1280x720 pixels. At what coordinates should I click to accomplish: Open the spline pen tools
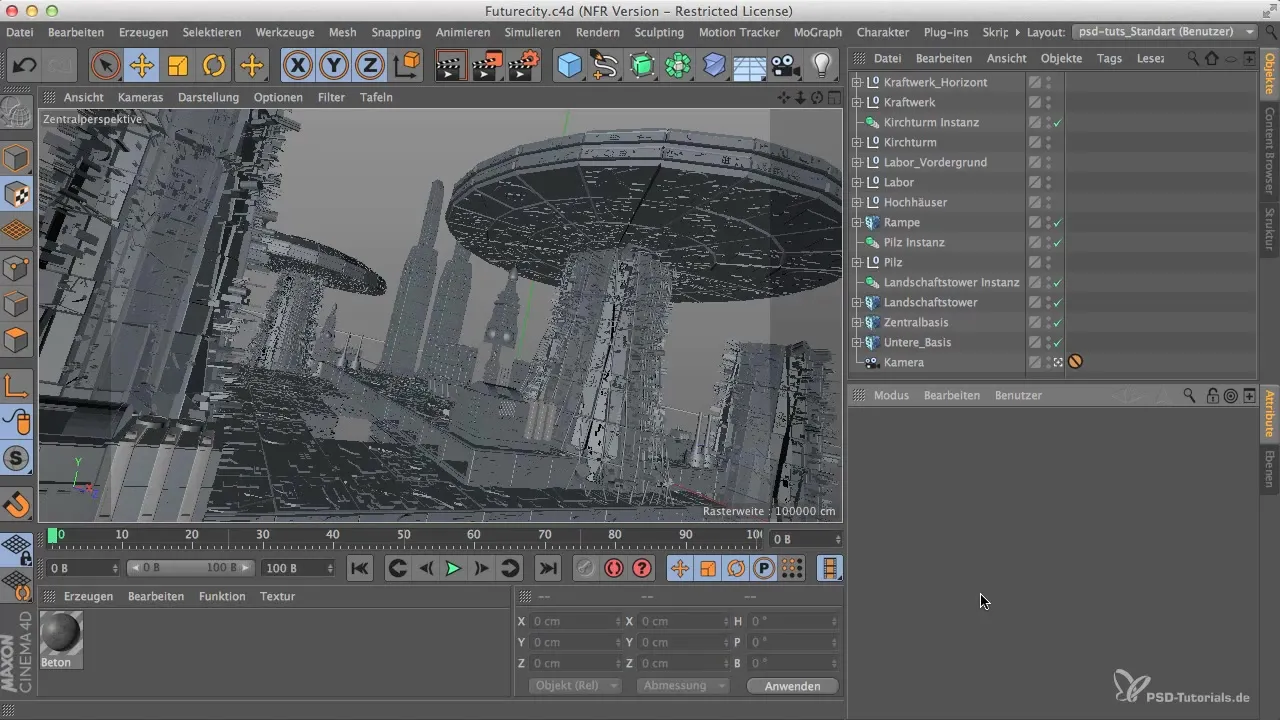(605, 66)
